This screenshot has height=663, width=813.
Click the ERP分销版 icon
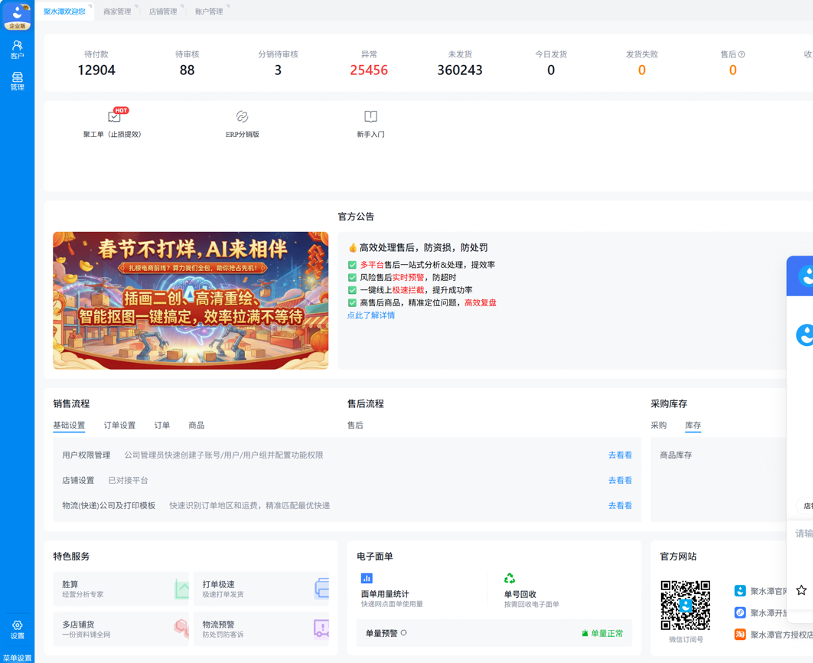pyautogui.click(x=242, y=117)
